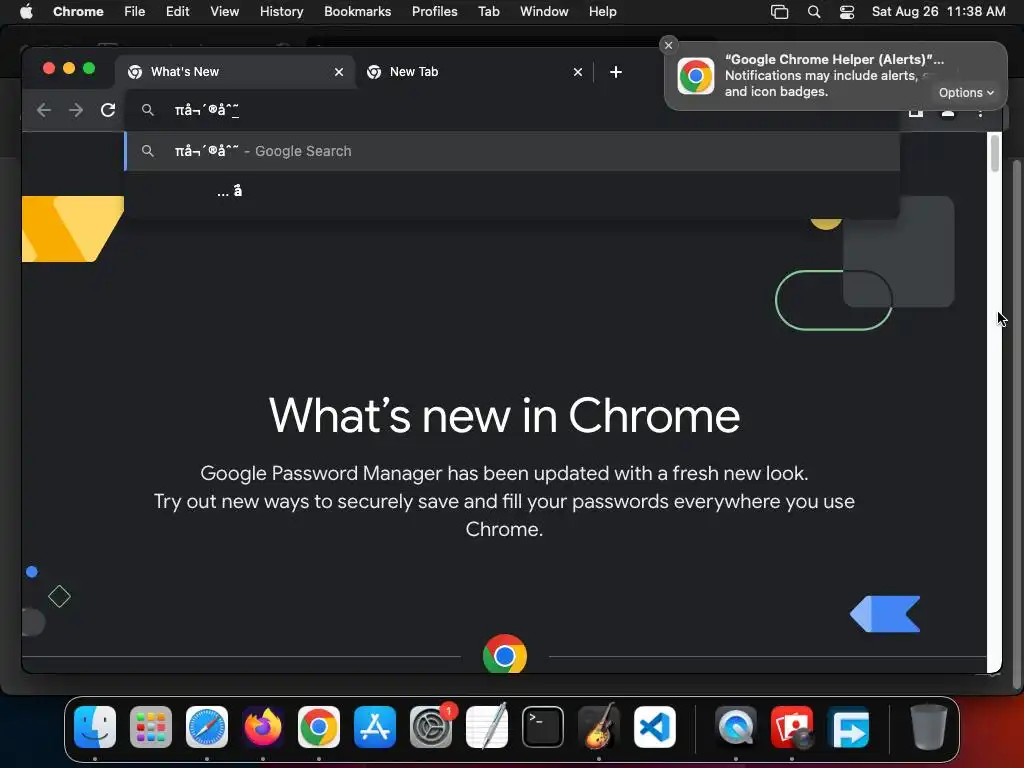Open the View menu
This screenshot has height=768, width=1024.
(225, 12)
